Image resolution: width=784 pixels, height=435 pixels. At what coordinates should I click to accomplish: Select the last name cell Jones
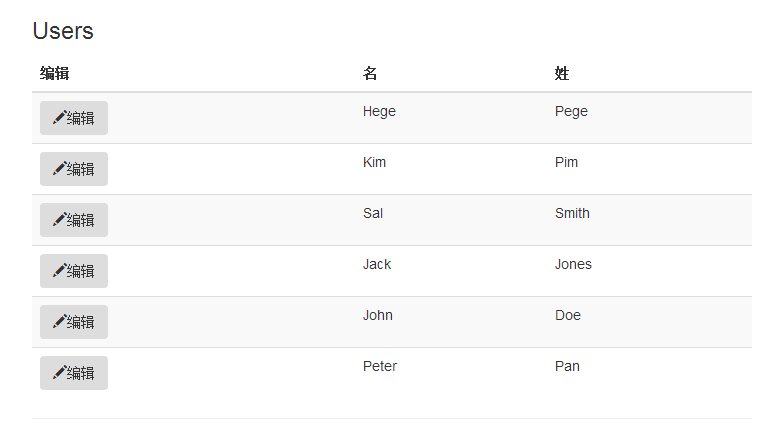[573, 264]
